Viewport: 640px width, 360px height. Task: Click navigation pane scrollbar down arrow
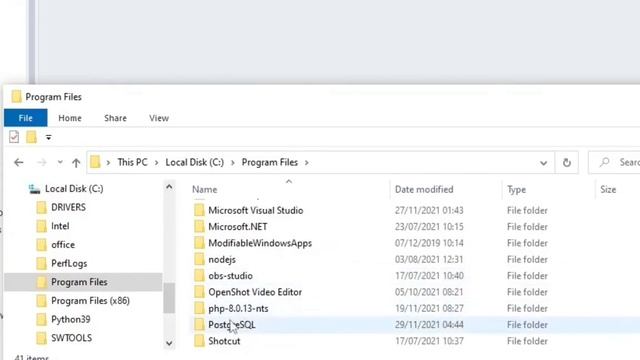point(169,344)
